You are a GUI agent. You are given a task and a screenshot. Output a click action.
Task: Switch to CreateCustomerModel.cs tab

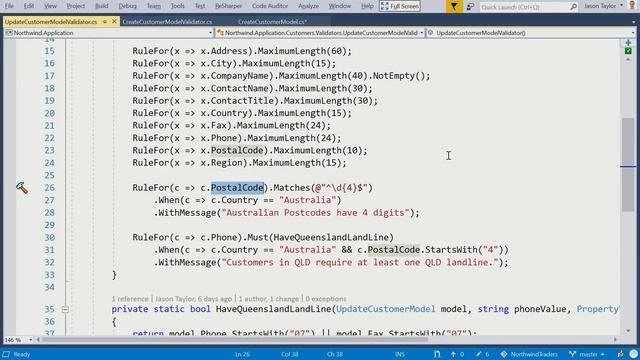(x=272, y=22)
